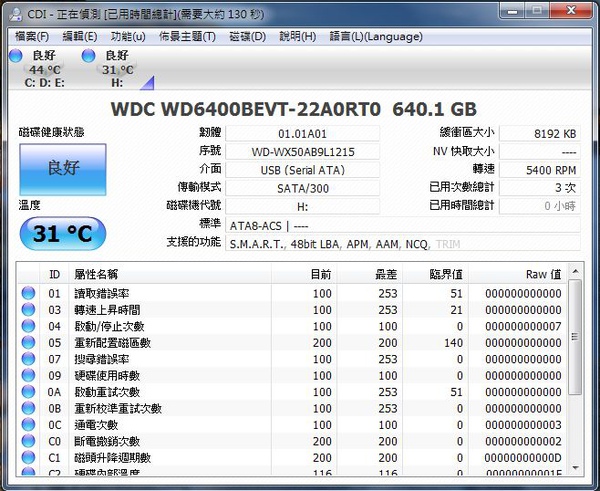Image resolution: width=600 pixels, height=491 pixels.
Task: Open the 編輯(E) menu
Action: coord(80,37)
